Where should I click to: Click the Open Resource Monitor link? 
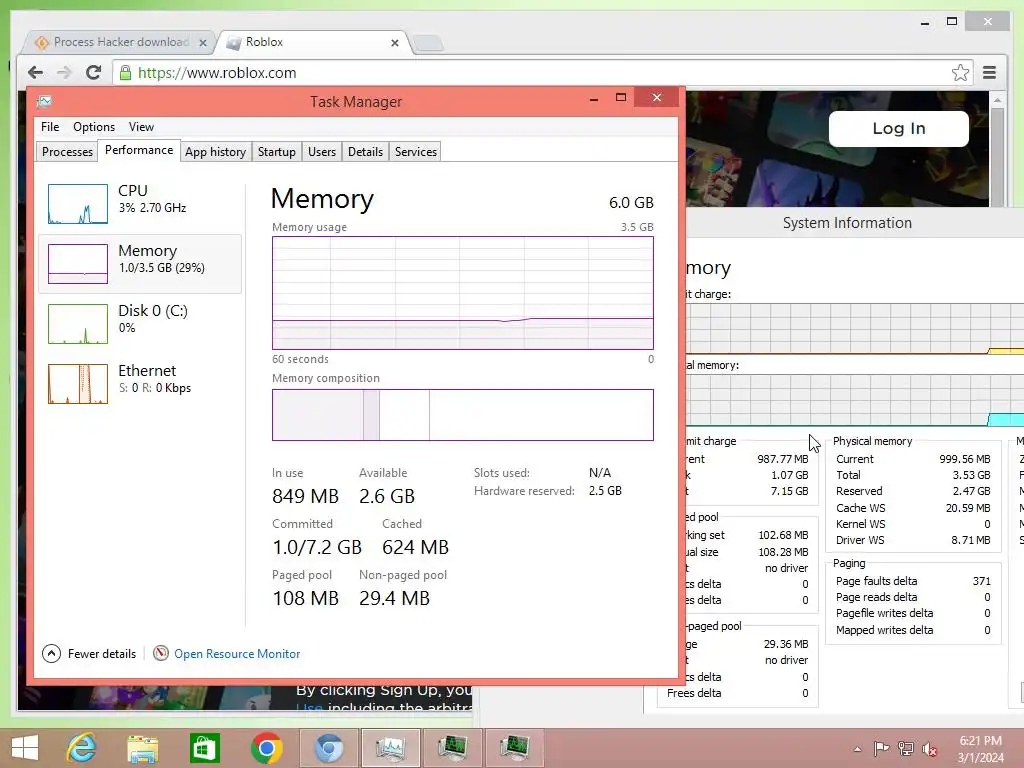[237, 654]
